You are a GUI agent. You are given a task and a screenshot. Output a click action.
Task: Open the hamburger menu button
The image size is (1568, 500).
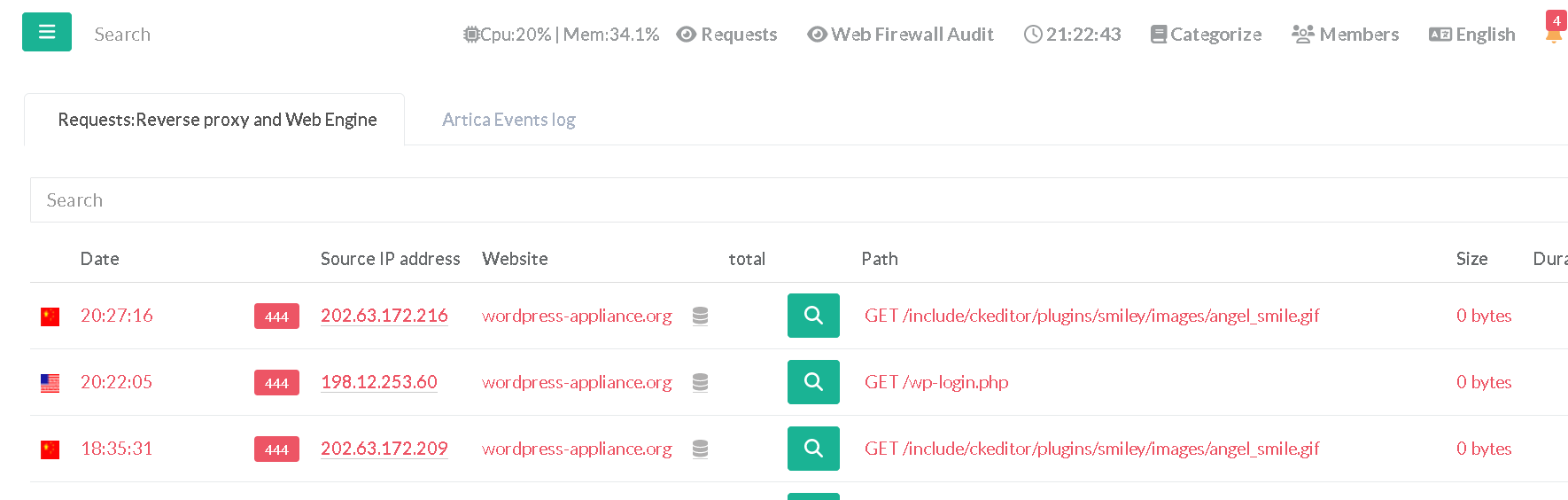click(x=47, y=32)
